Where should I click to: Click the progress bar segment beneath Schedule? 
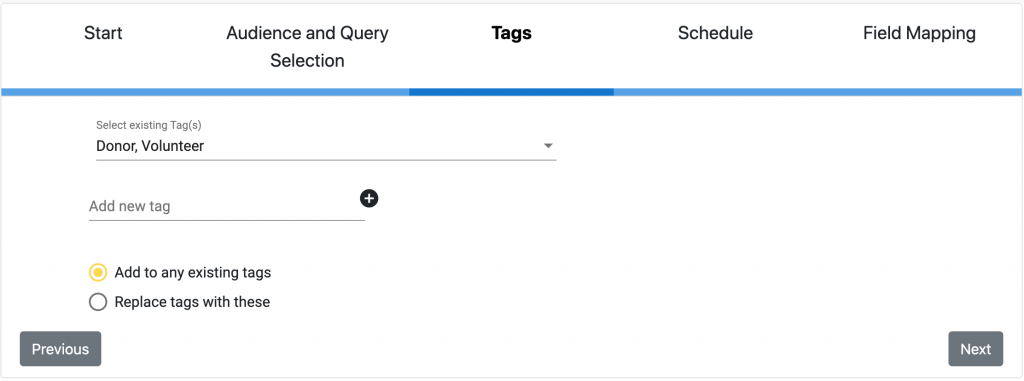(x=715, y=92)
